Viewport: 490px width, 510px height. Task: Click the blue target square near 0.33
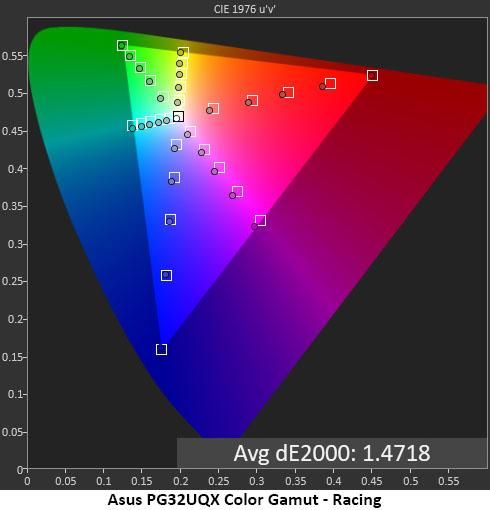tap(170, 220)
